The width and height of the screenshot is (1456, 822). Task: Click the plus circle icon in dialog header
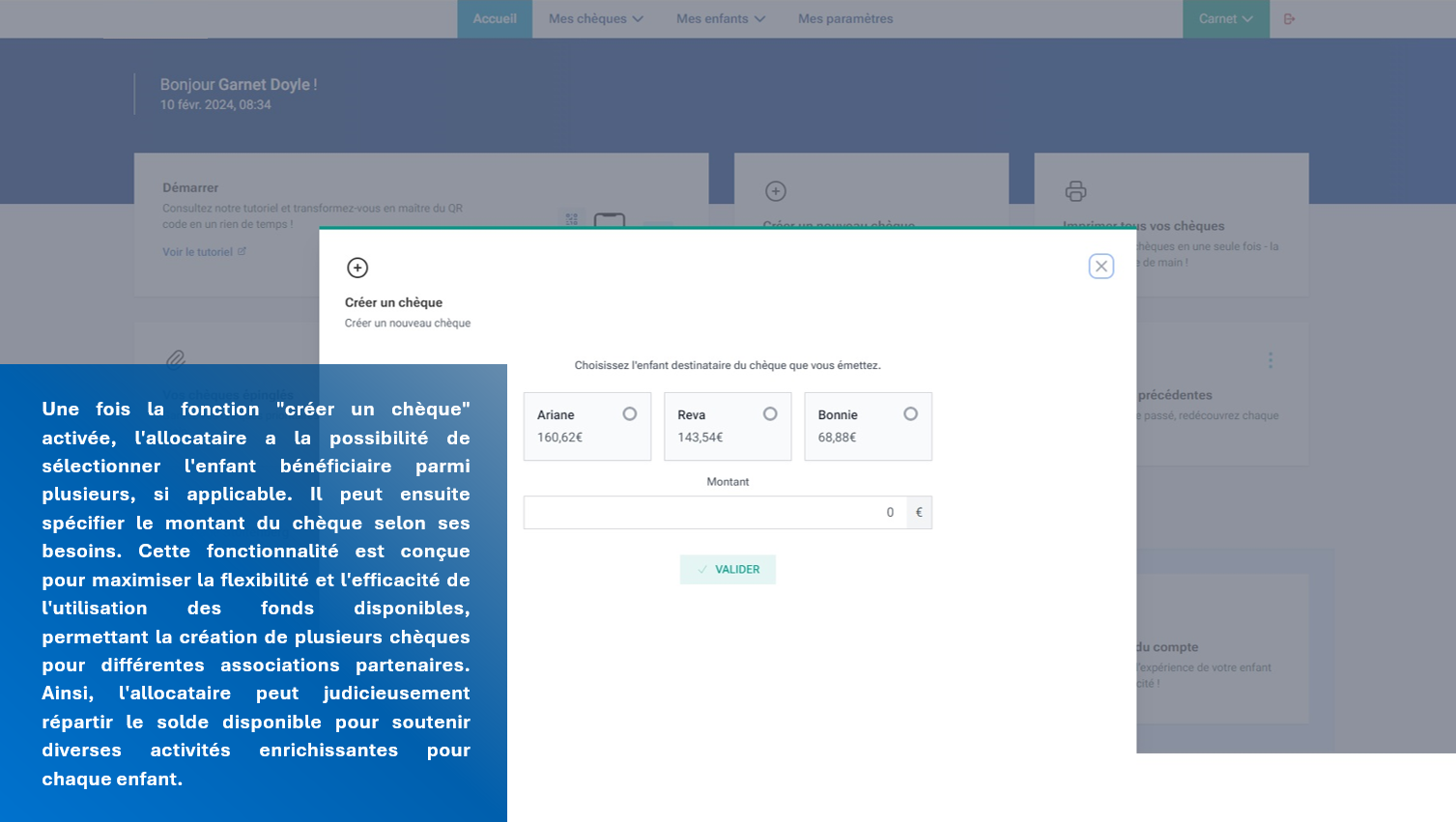tap(357, 268)
